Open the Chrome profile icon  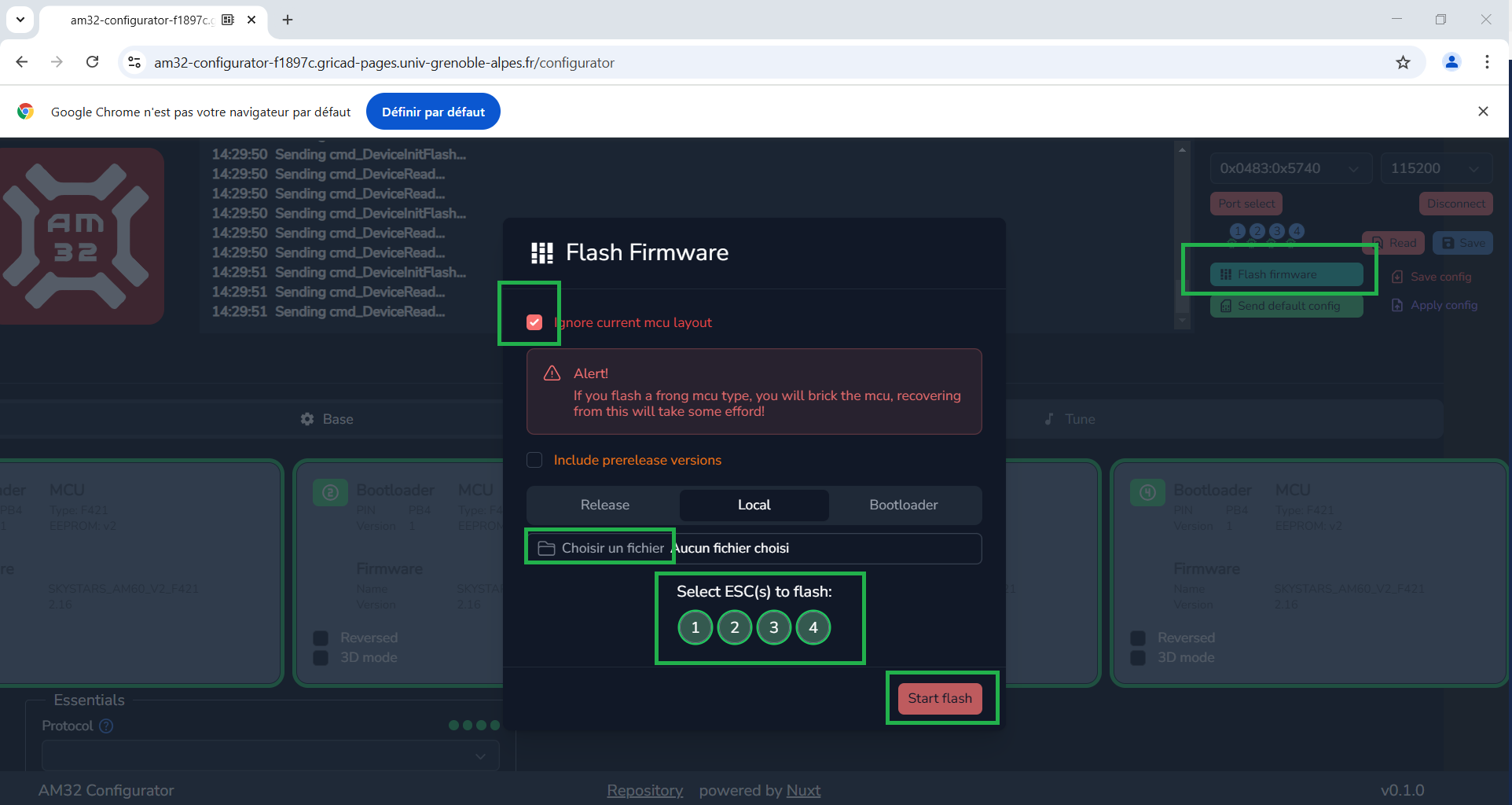tap(1451, 62)
